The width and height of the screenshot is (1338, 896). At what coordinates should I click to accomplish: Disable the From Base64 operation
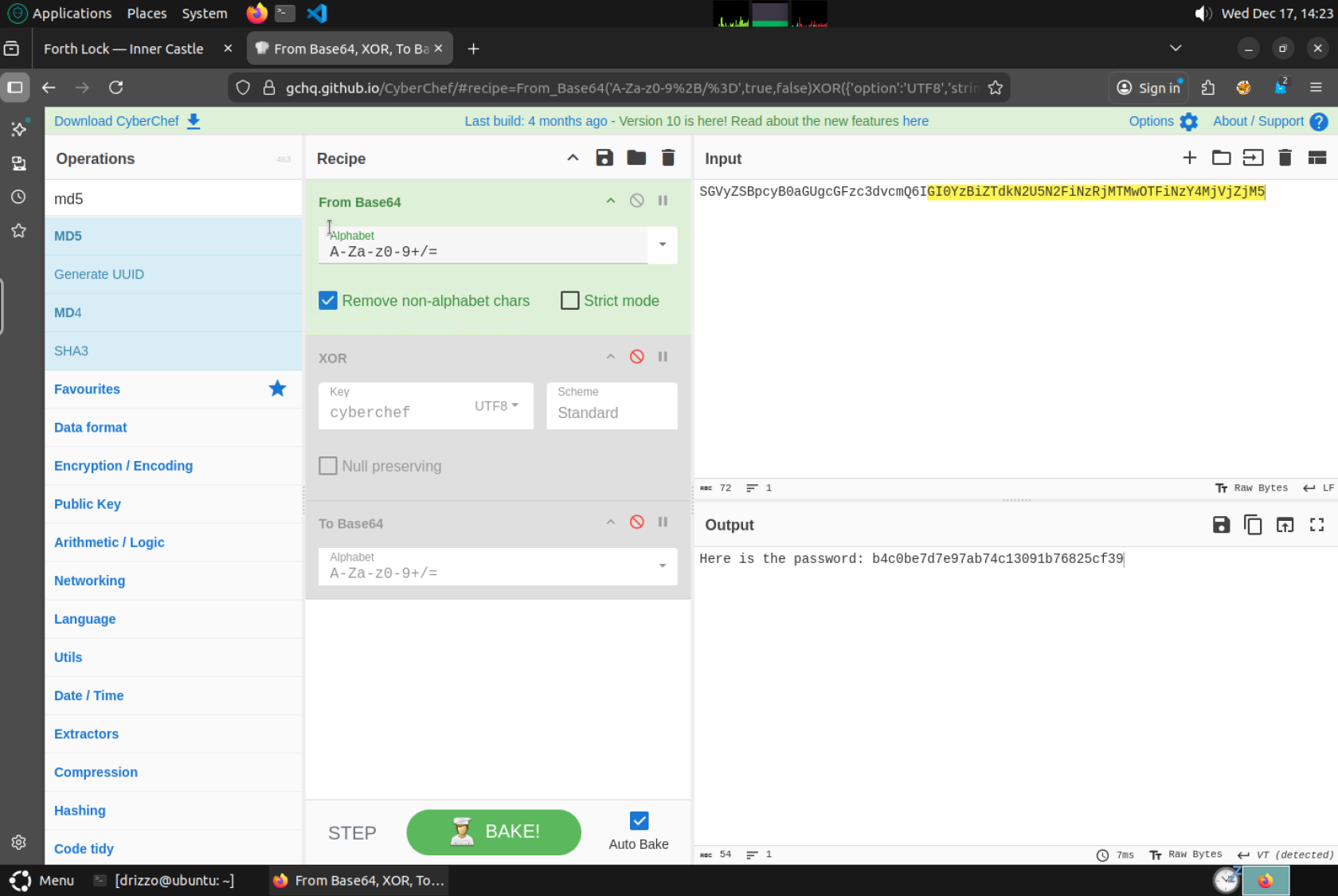637,201
